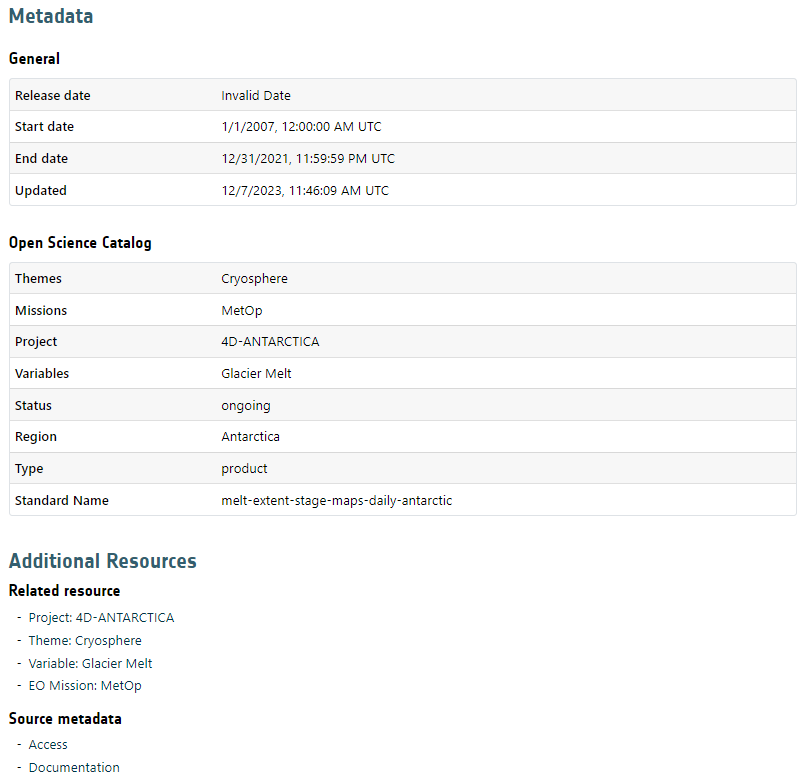Select the End date value 12/31/2021
This screenshot has width=804, height=782.
click(x=308, y=159)
